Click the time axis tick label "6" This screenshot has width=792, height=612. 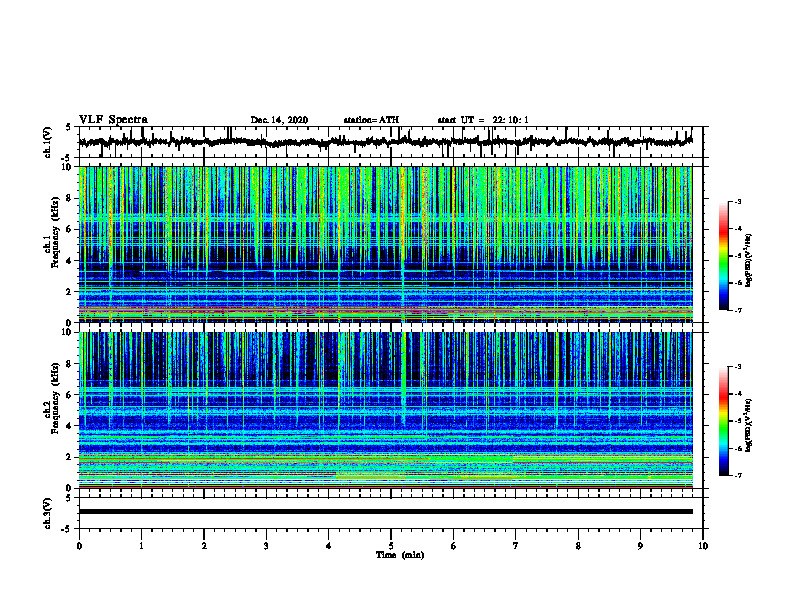click(454, 546)
